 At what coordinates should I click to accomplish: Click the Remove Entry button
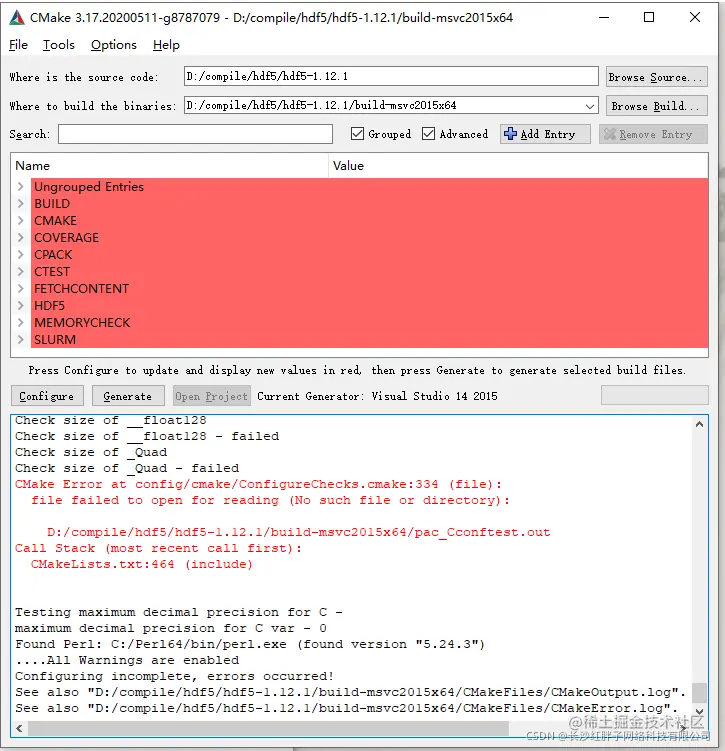coord(653,134)
